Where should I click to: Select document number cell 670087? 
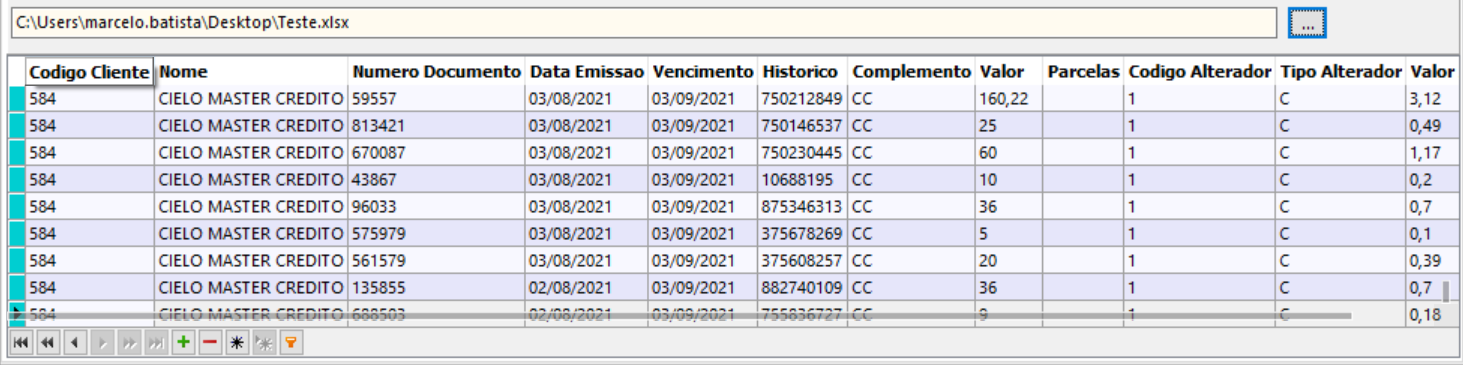pyautogui.click(x=437, y=153)
